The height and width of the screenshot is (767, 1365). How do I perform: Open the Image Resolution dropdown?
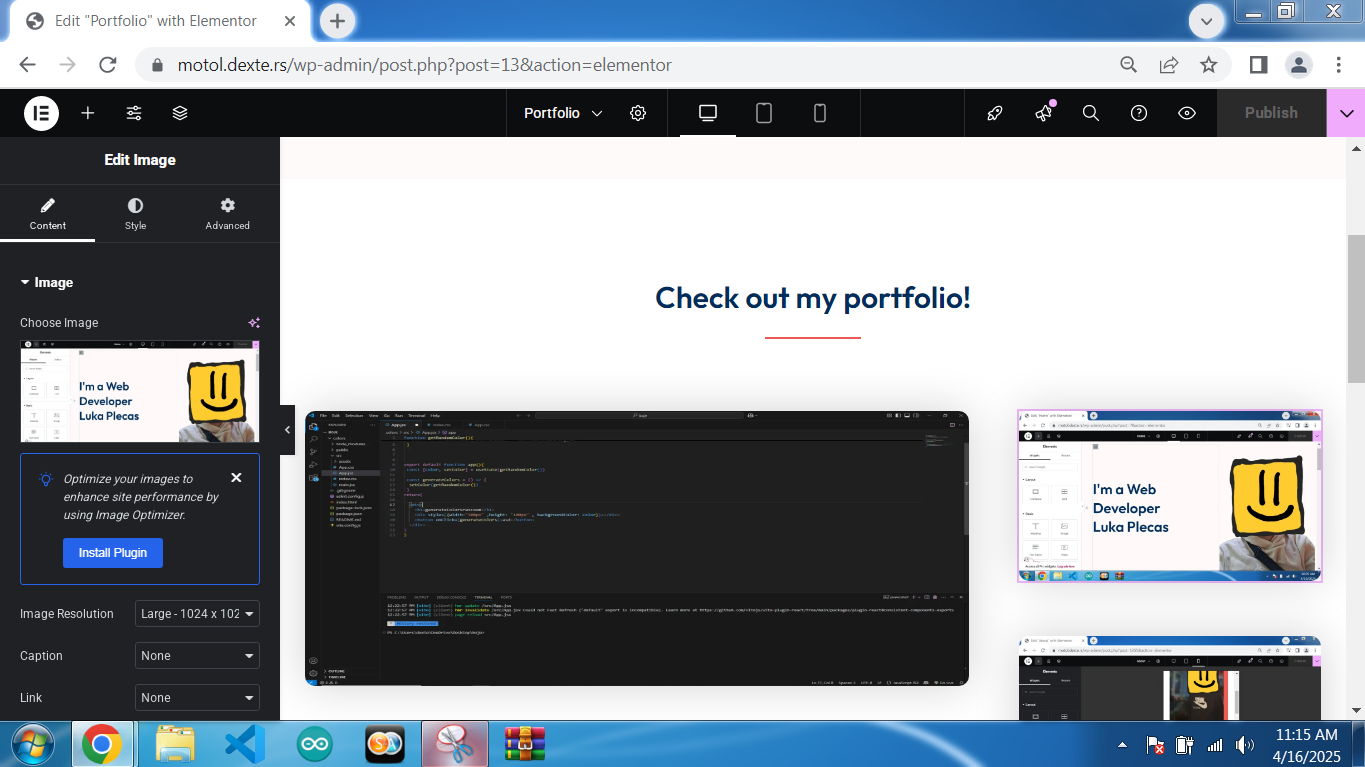point(197,614)
